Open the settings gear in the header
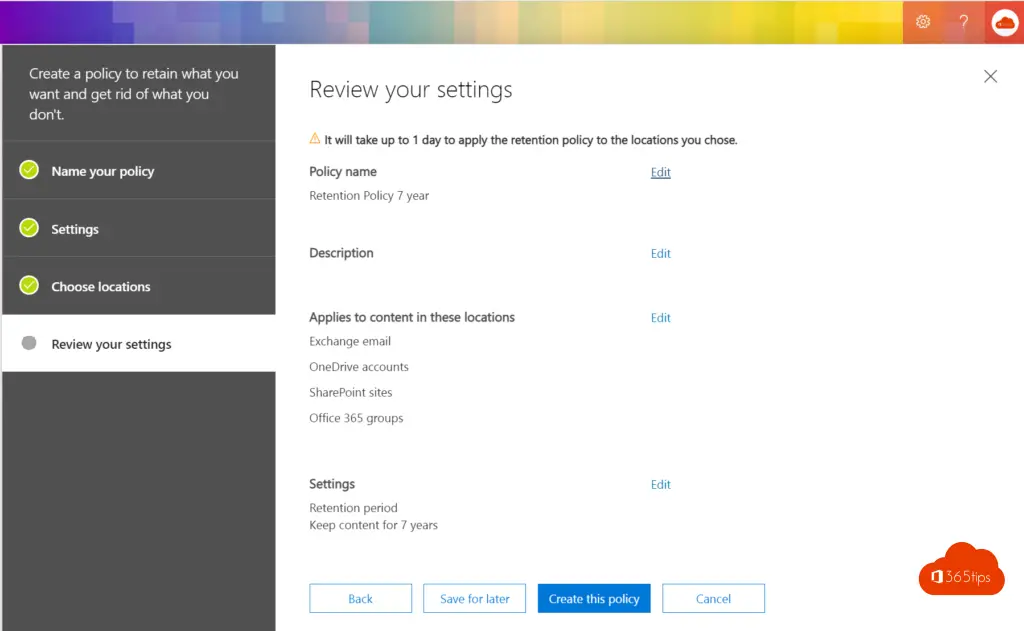The image size is (1024, 631). [923, 22]
